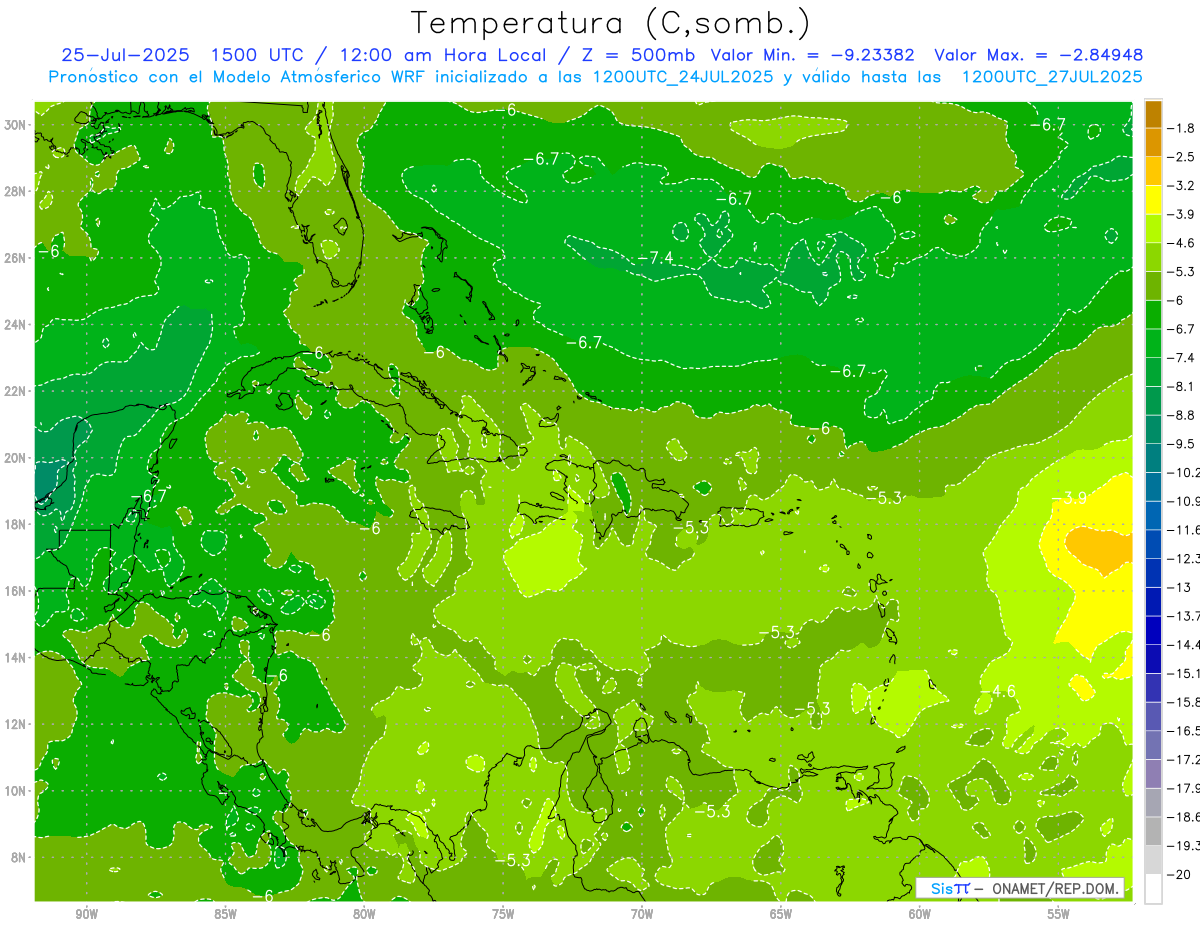Click the -16.5 colorbar value
Viewport: 1200px width, 927px height.
(1185, 731)
